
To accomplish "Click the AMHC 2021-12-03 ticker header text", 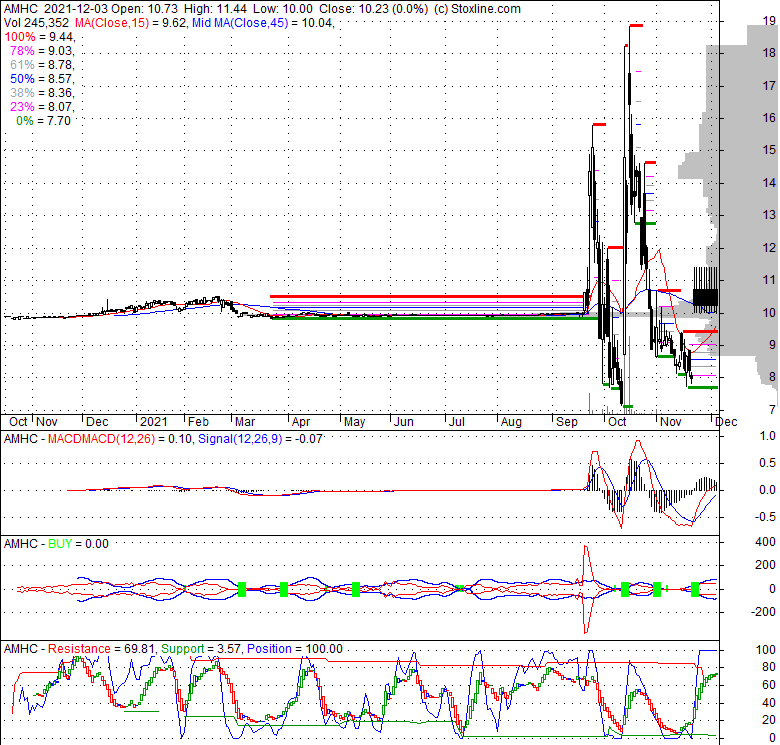I will pos(55,9).
